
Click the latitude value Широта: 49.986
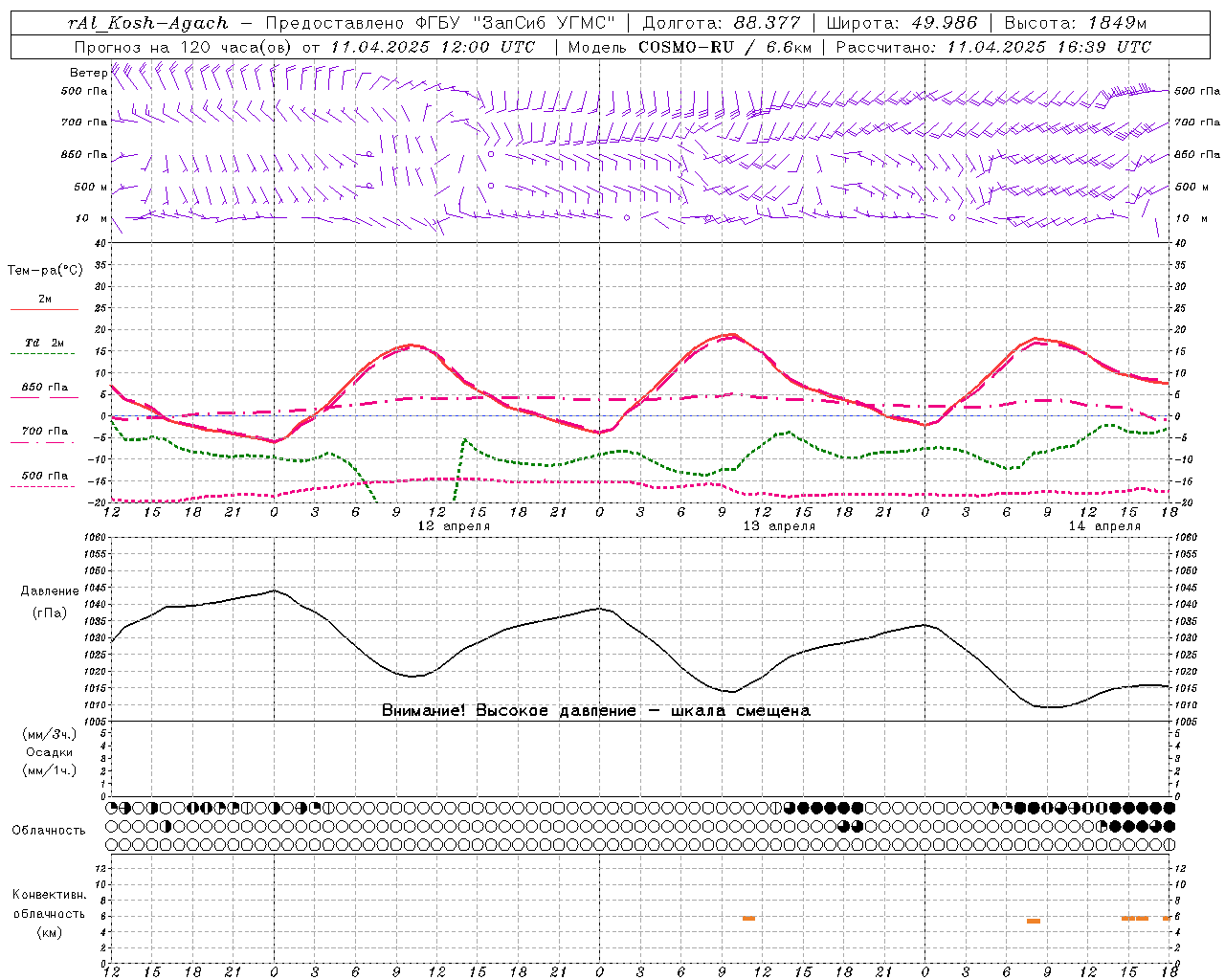pyautogui.click(x=902, y=23)
